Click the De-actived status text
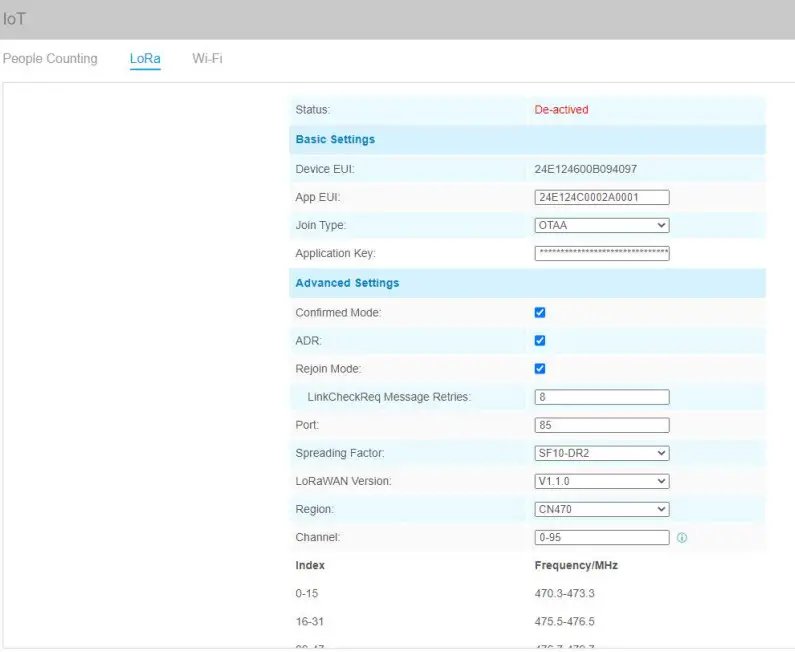 [562, 110]
